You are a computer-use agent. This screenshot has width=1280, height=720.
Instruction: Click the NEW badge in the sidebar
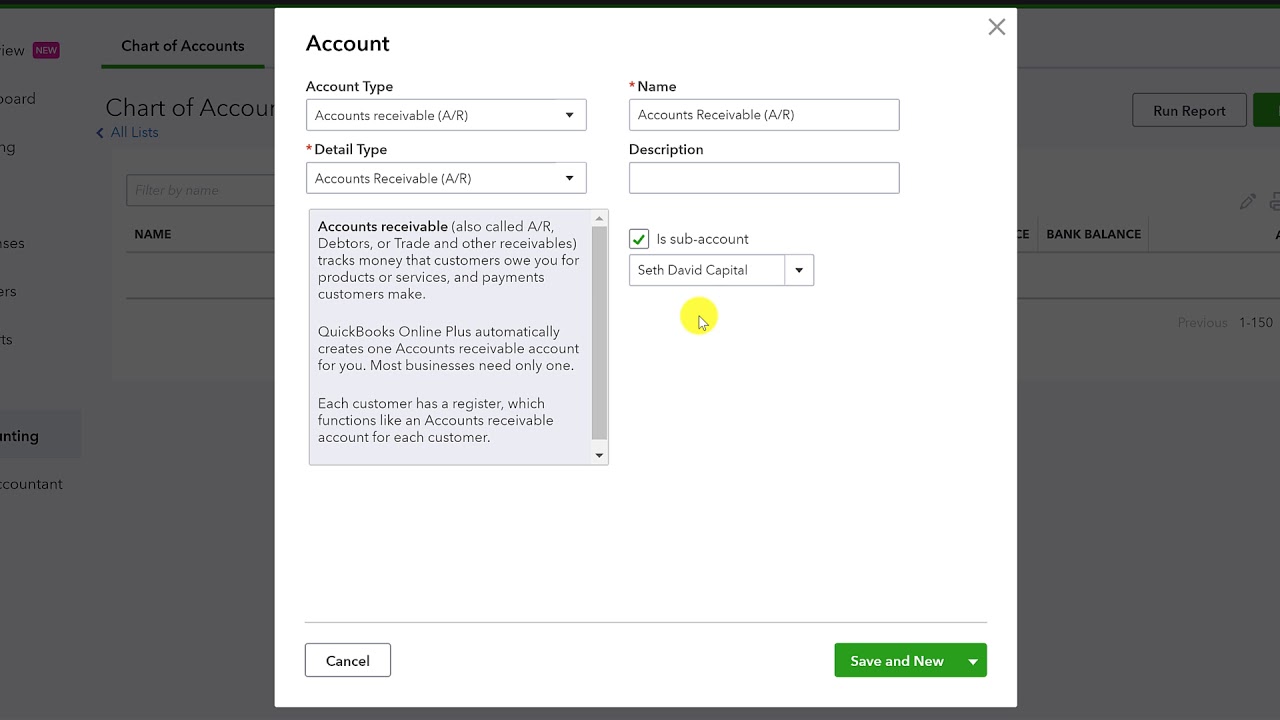[x=46, y=50]
